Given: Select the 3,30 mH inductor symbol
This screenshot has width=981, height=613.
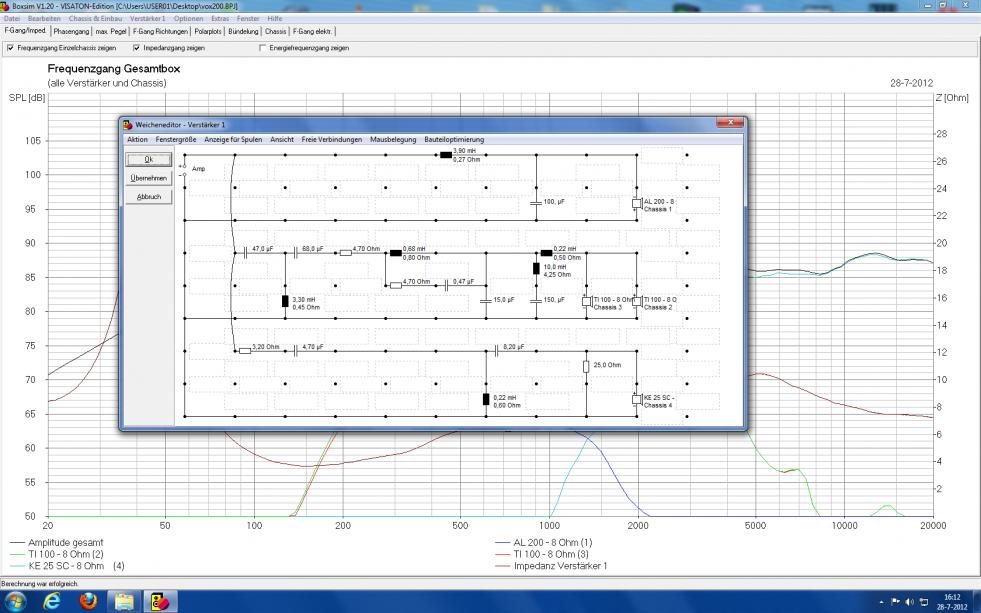Looking at the screenshot, I should (x=285, y=301).
